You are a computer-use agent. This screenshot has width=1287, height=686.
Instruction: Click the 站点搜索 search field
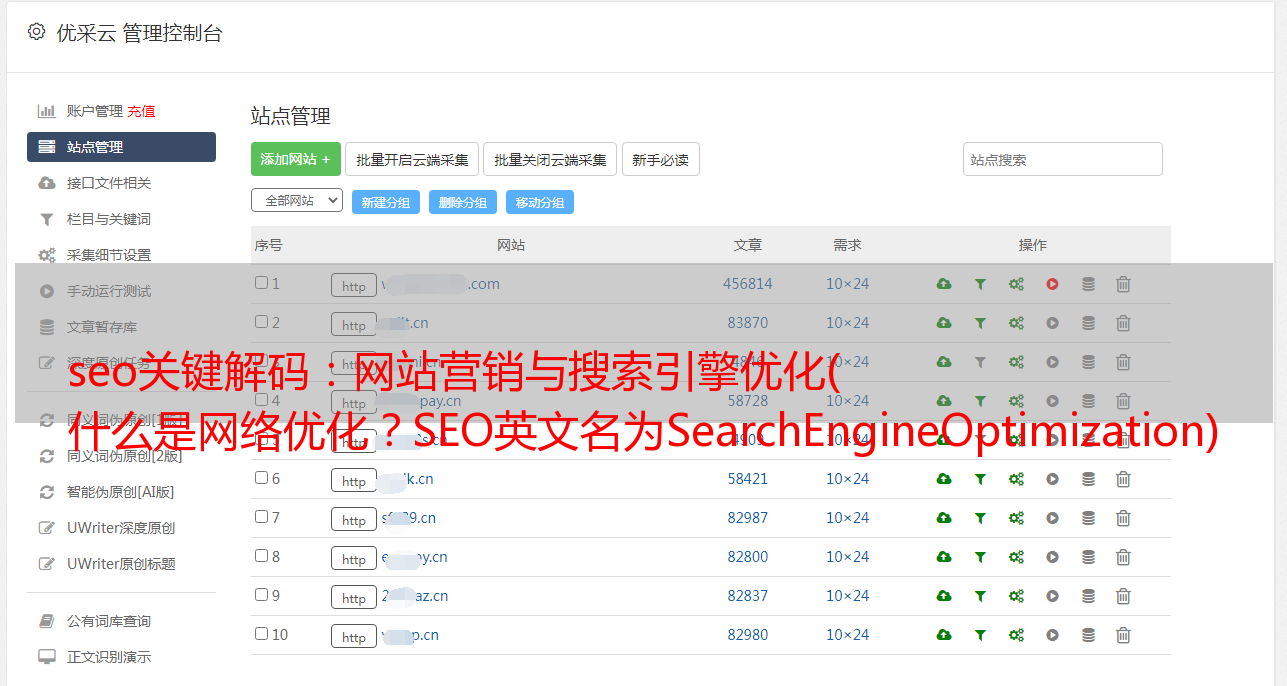click(1062, 159)
